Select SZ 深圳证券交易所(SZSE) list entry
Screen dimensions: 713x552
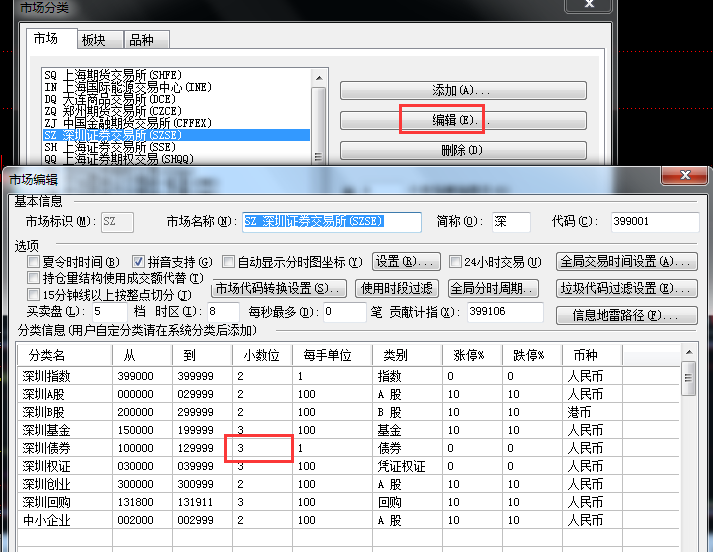176,135
